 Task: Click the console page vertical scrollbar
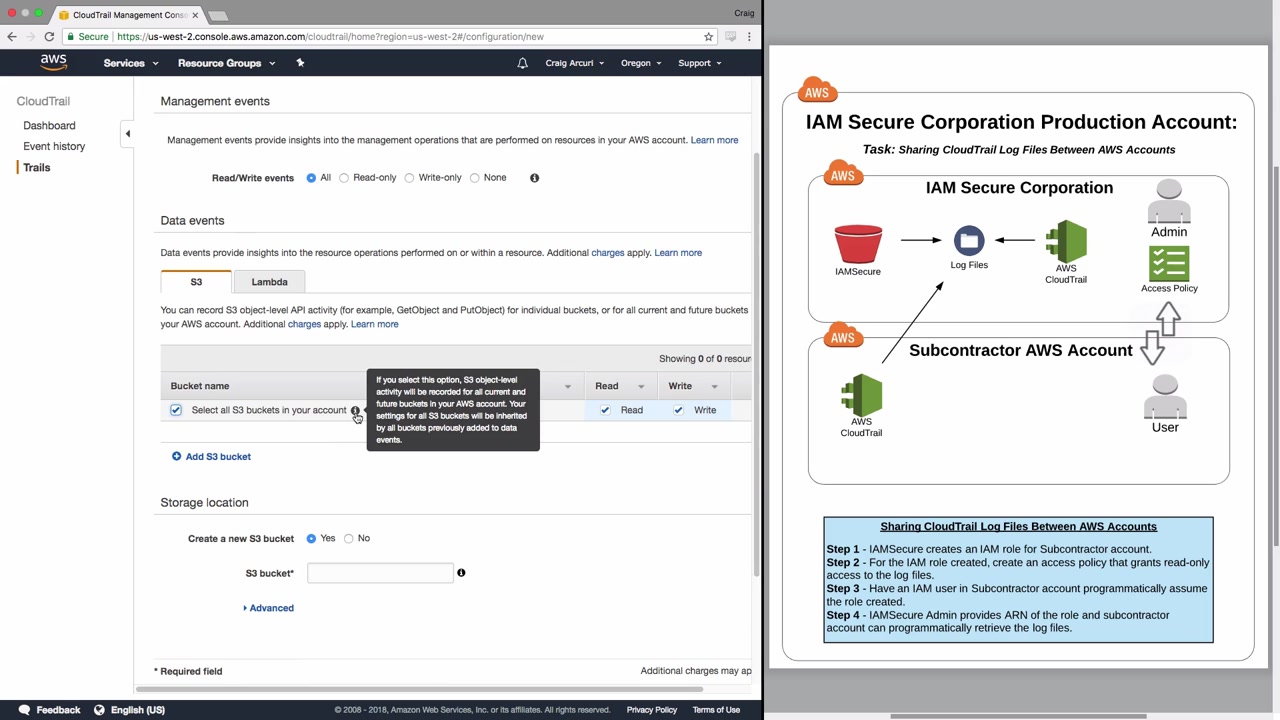(x=756, y=365)
